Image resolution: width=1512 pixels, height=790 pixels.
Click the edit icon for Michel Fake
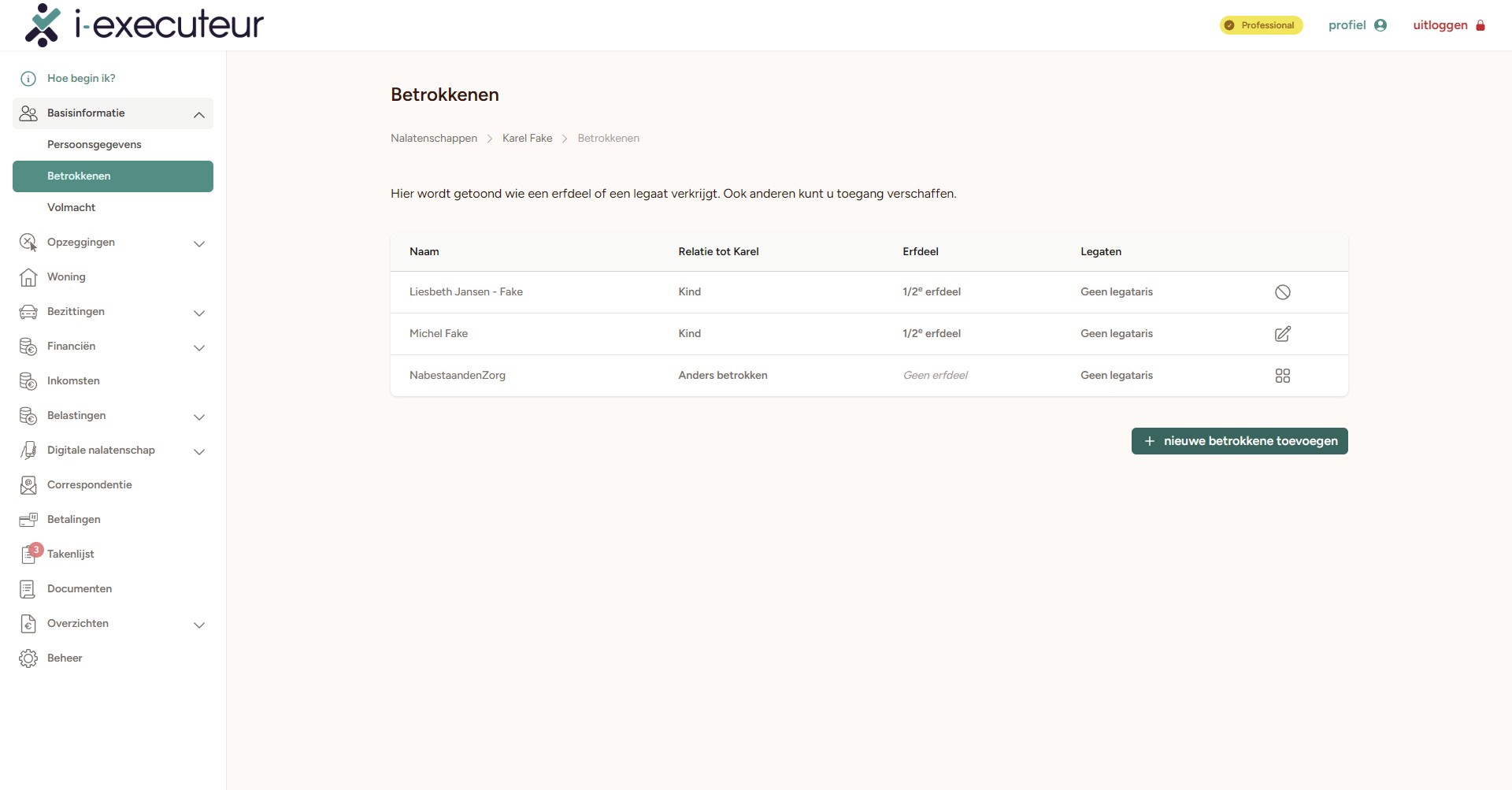click(1282, 334)
